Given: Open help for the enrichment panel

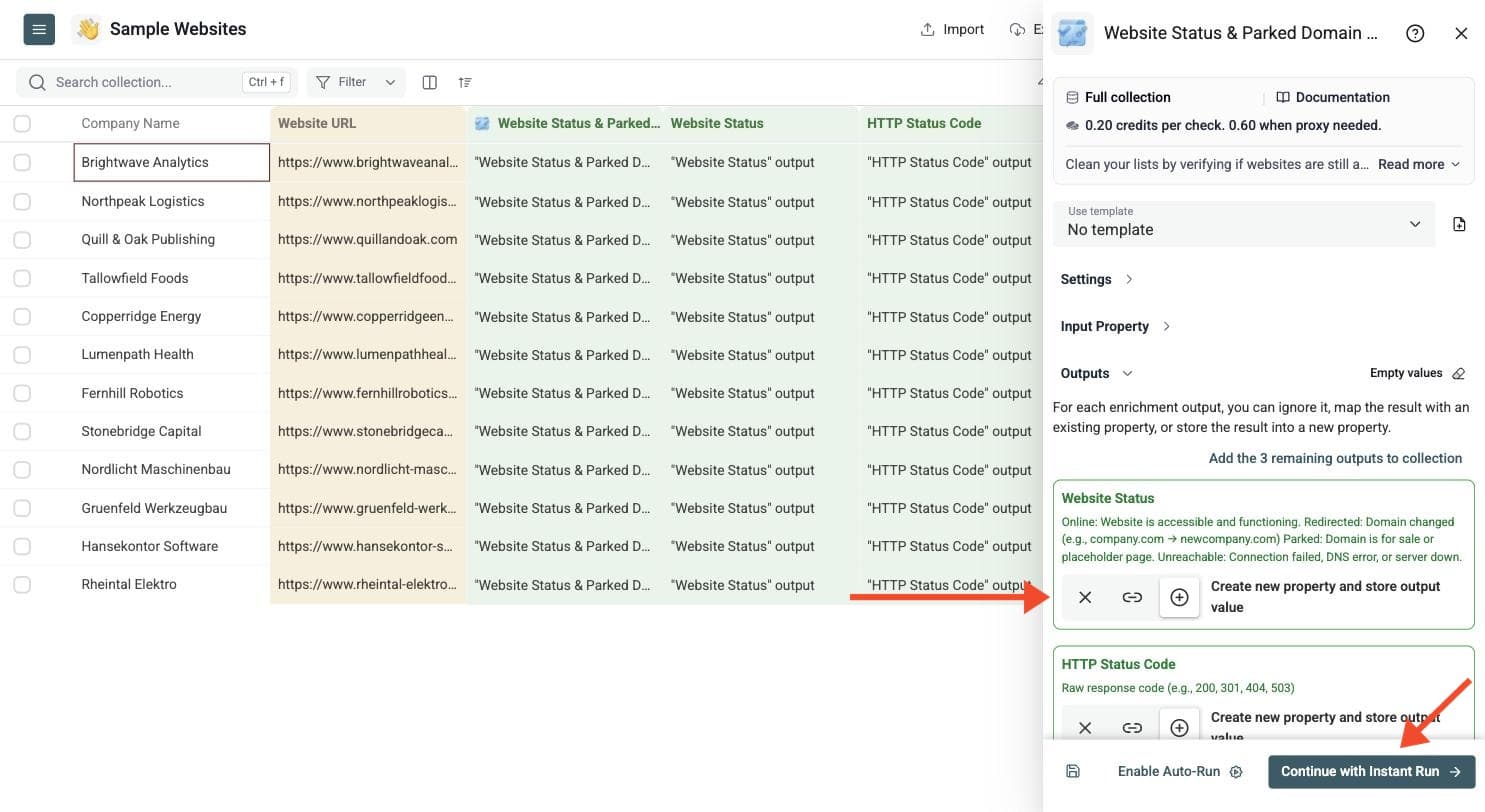Looking at the screenshot, I should [x=1415, y=33].
